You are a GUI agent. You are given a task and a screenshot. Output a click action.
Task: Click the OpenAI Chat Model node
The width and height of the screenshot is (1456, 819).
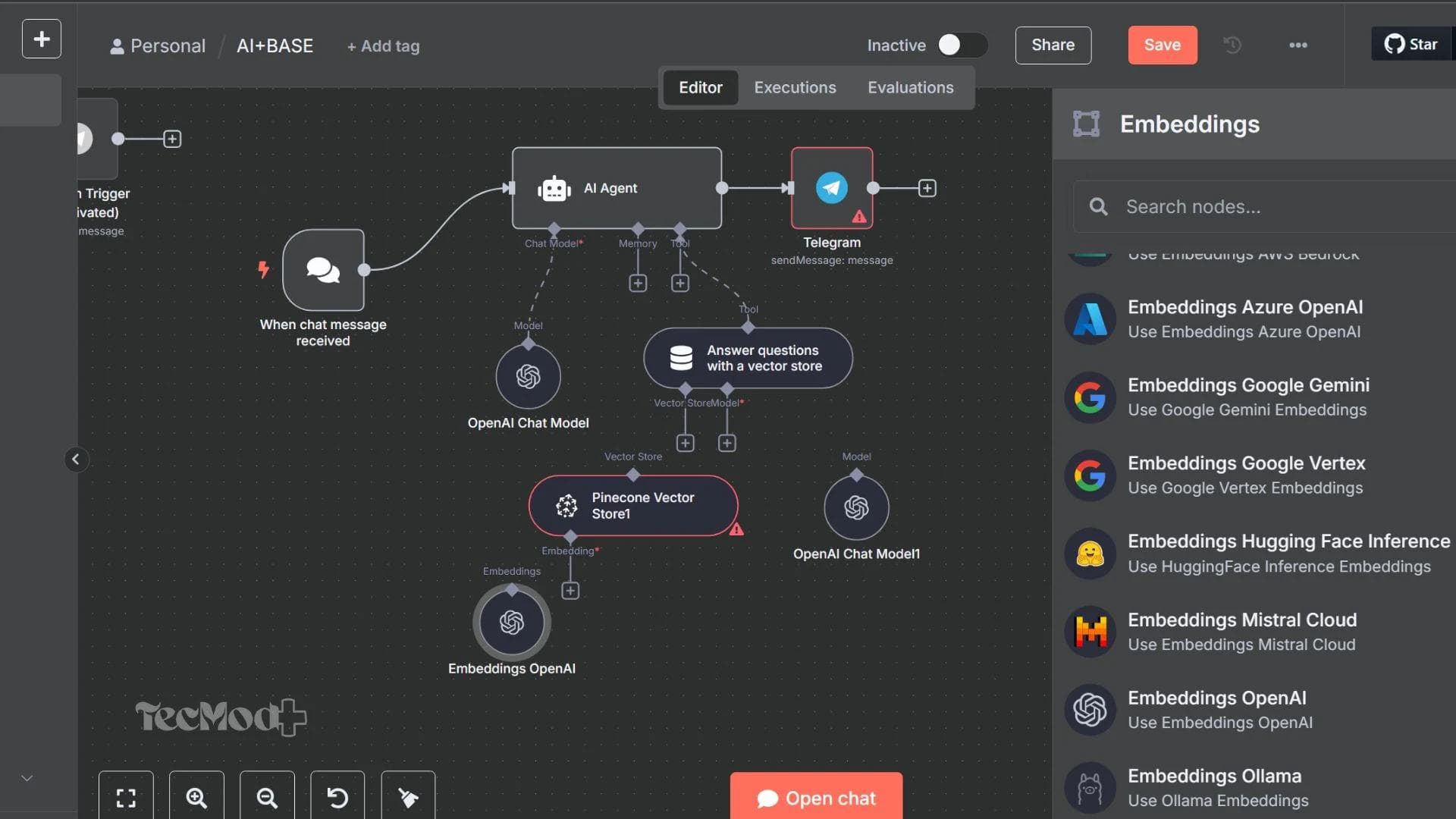(x=529, y=375)
